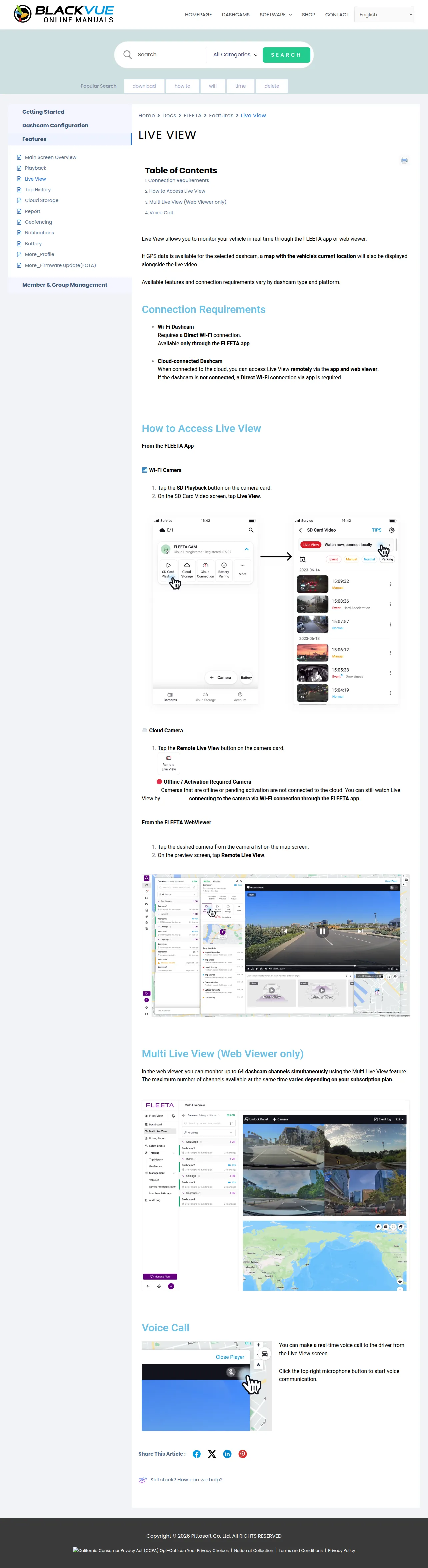Open the Voice Call screenshot image

[x=207, y=1385]
